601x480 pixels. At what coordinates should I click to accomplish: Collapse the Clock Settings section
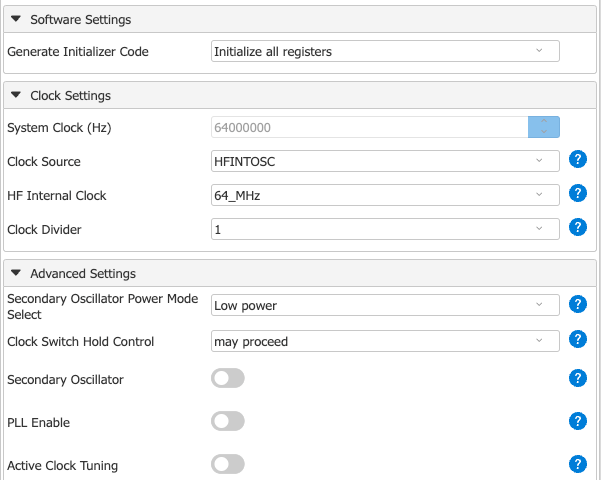[16, 96]
